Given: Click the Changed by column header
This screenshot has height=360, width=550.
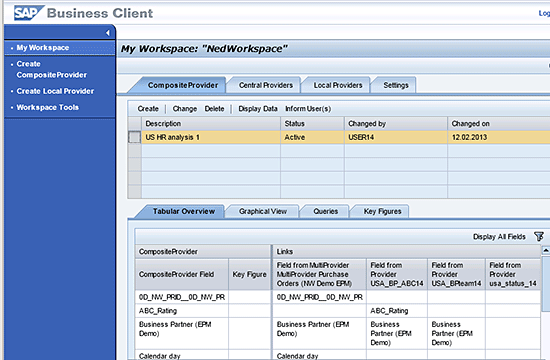Looking at the screenshot, I should (396, 124).
